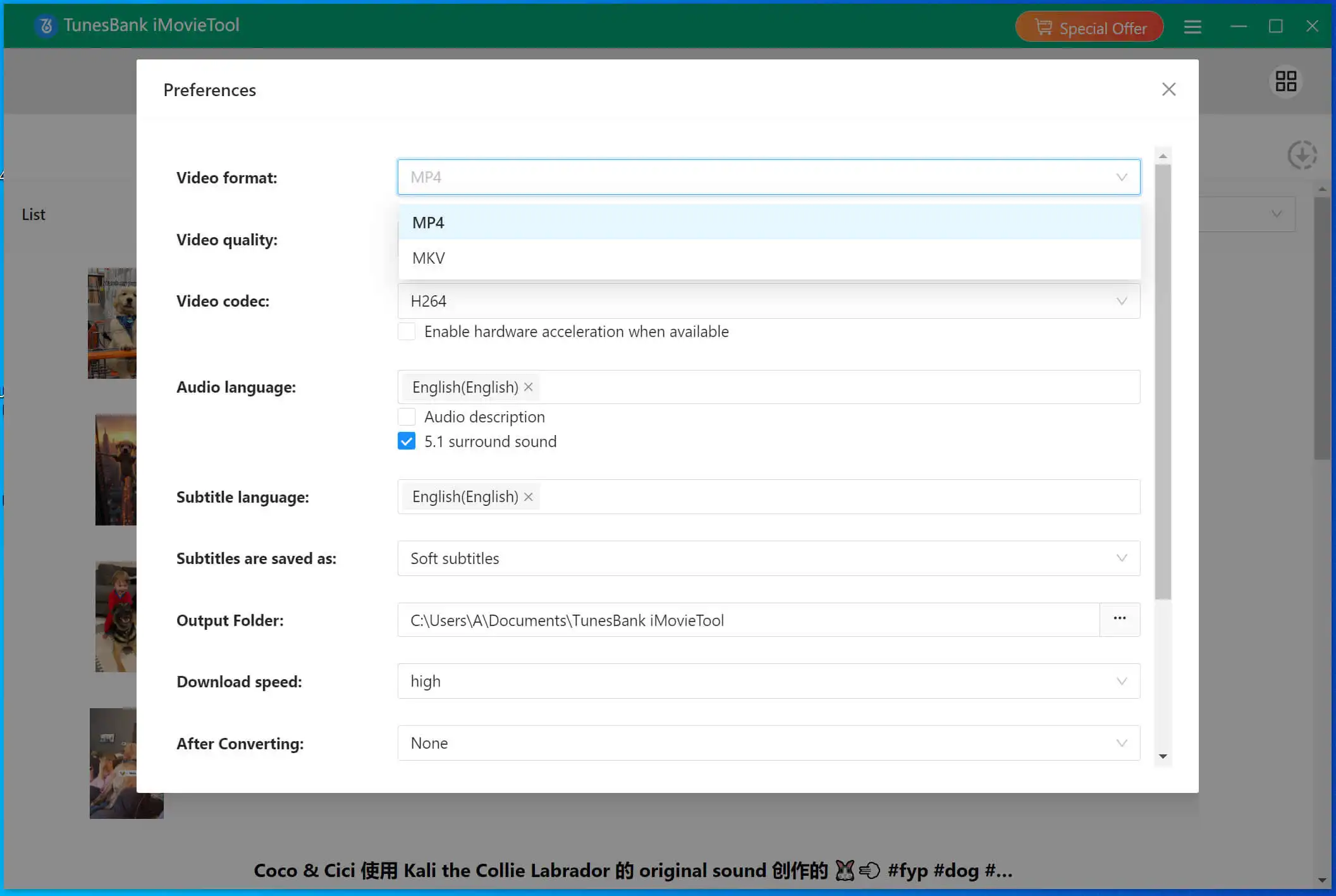Remove English(English) tag from Audio language

[529, 387]
